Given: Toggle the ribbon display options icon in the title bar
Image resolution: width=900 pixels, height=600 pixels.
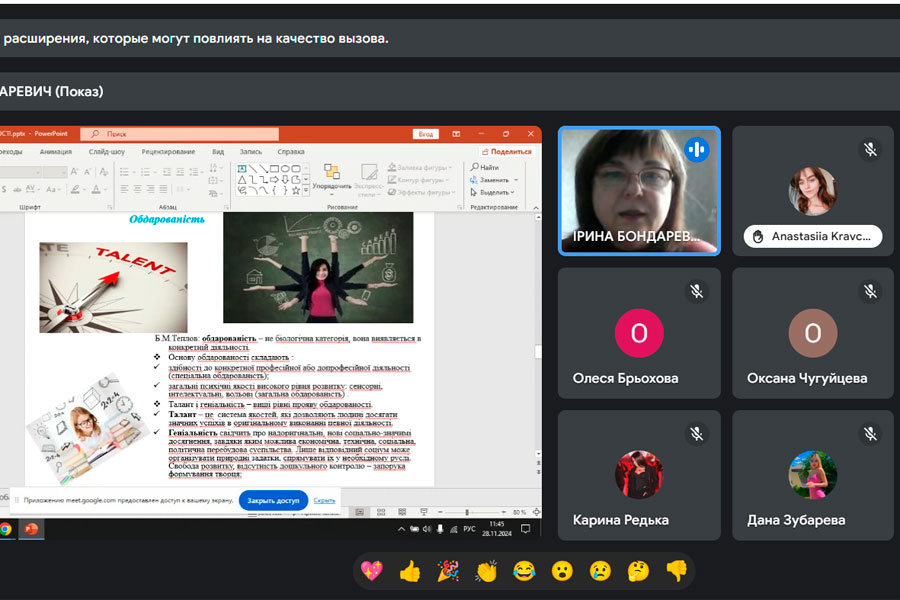Looking at the screenshot, I should point(456,134).
